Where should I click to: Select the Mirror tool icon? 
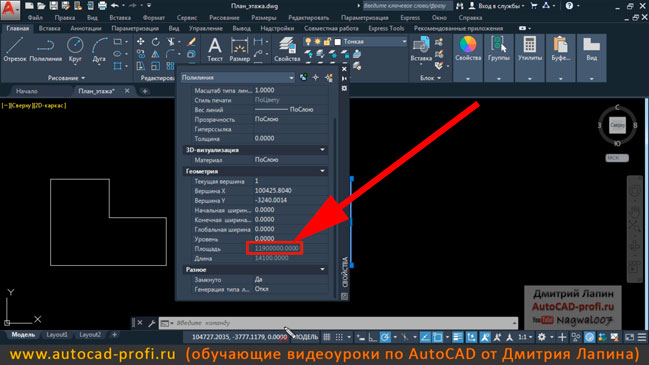point(155,54)
